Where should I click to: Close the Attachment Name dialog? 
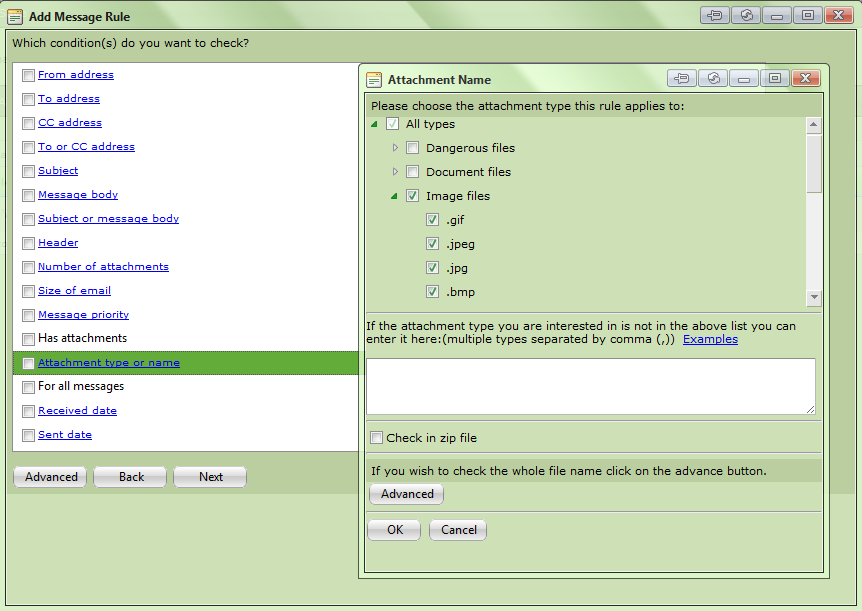coord(806,78)
